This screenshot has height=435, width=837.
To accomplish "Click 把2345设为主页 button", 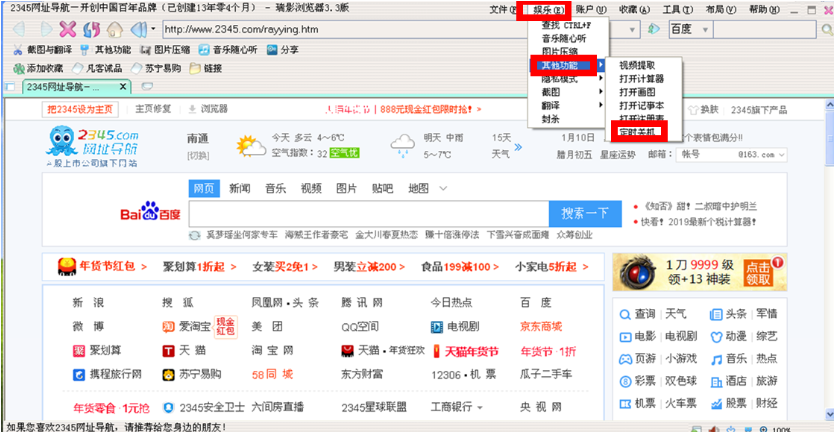I will coord(80,109).
